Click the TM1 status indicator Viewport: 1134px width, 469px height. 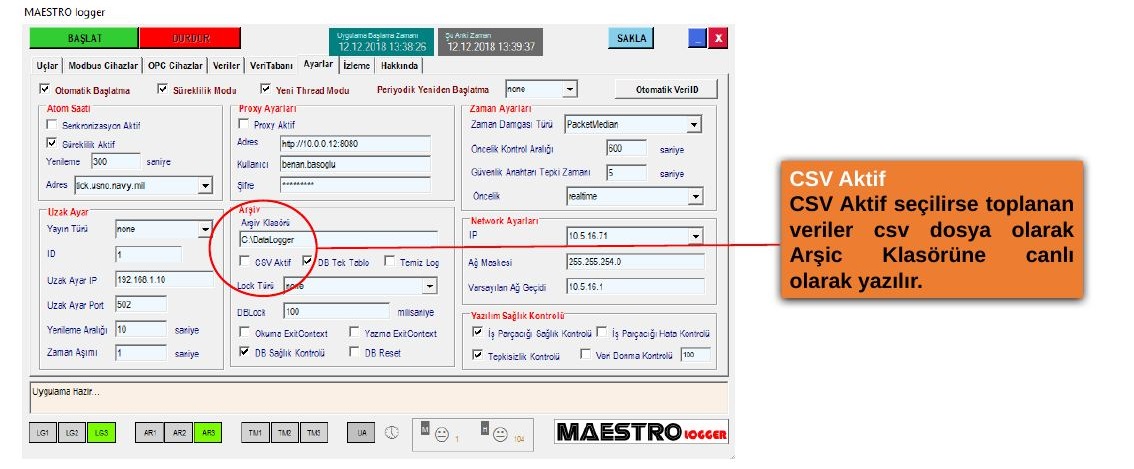pyautogui.click(x=255, y=433)
